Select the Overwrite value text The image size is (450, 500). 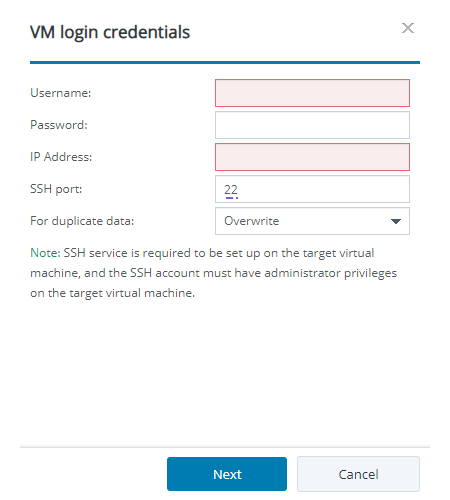[x=252, y=221]
